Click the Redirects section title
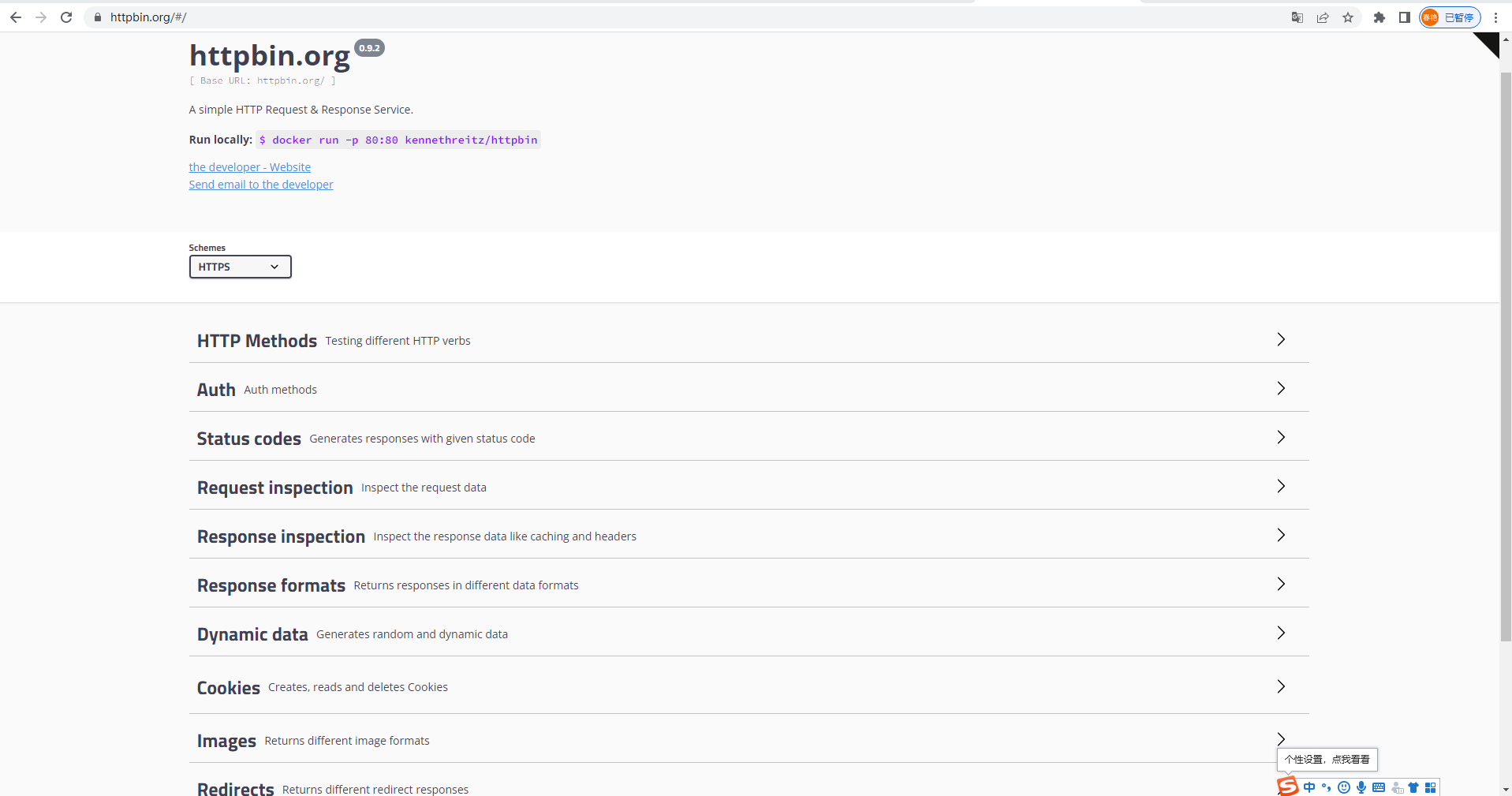Viewport: 1512px width, 796px height. click(x=236, y=789)
